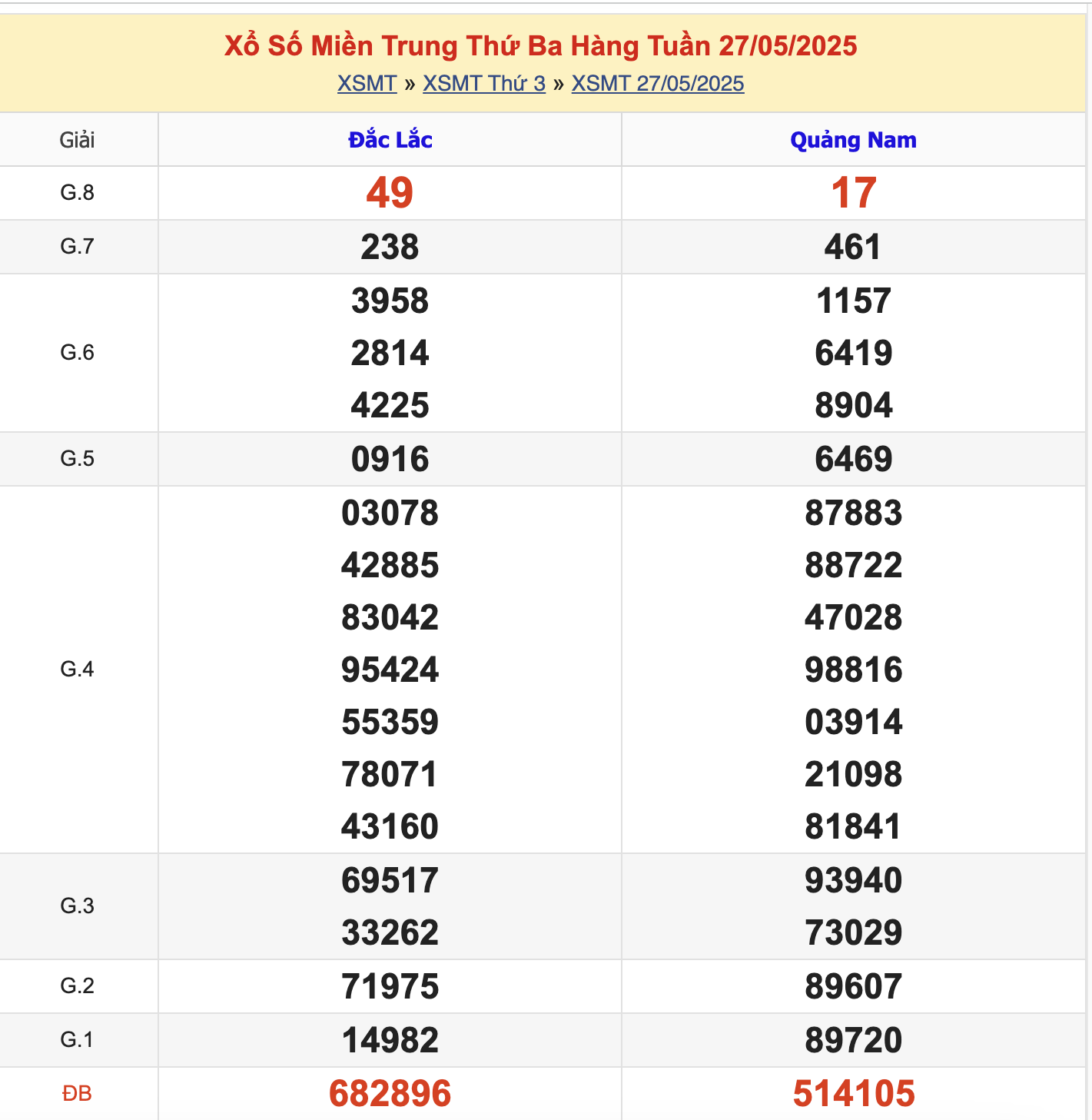The image size is (1092, 1120).
Task: Select number 2814 in G.6
Action: 390,353
